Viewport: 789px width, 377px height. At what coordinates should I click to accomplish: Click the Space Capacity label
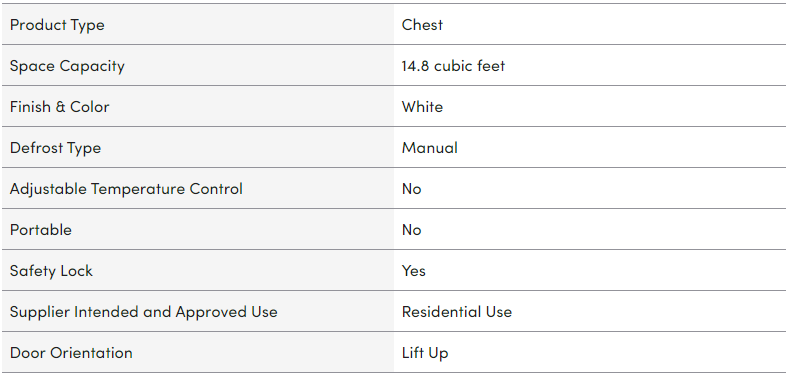pos(67,66)
